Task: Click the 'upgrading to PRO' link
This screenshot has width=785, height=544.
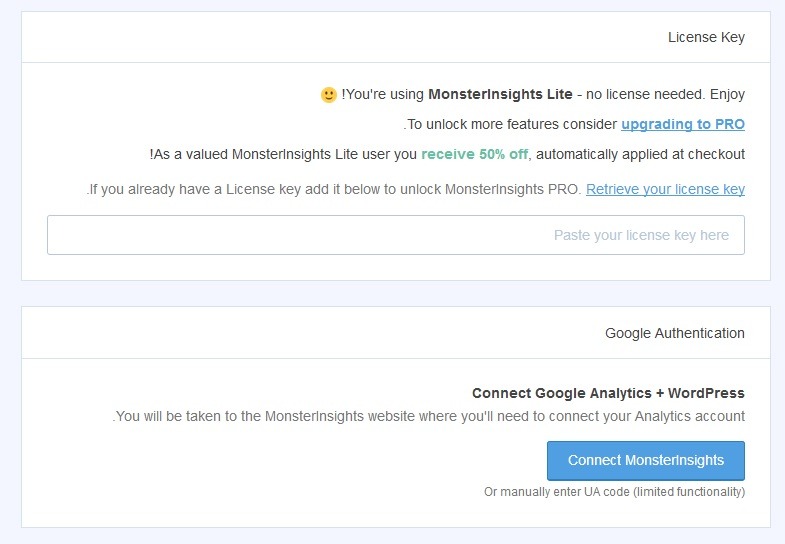Action: click(683, 124)
